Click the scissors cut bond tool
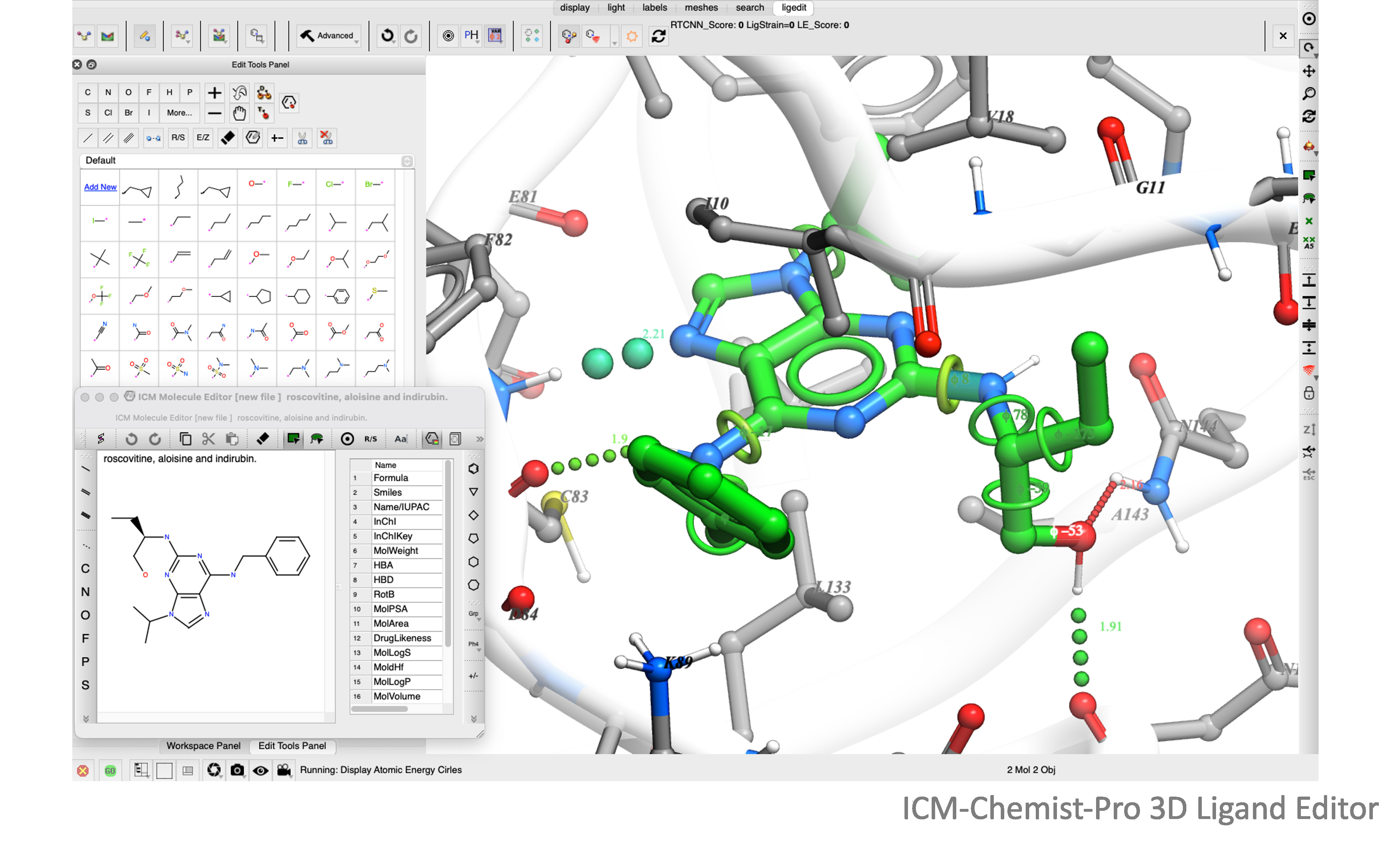The height and width of the screenshot is (849, 1400). 302,138
